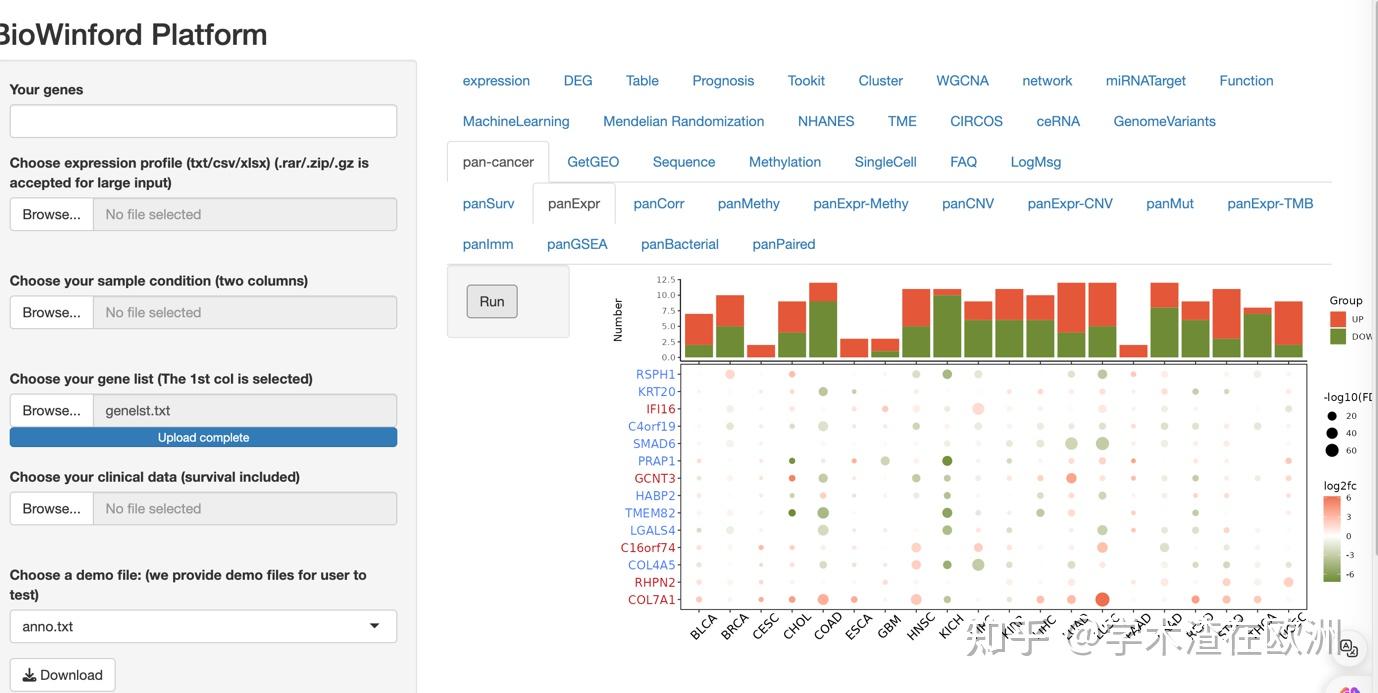Image resolution: width=1378 pixels, height=693 pixels.
Task: Click the Your genes input field
Action: pyautogui.click(x=203, y=121)
